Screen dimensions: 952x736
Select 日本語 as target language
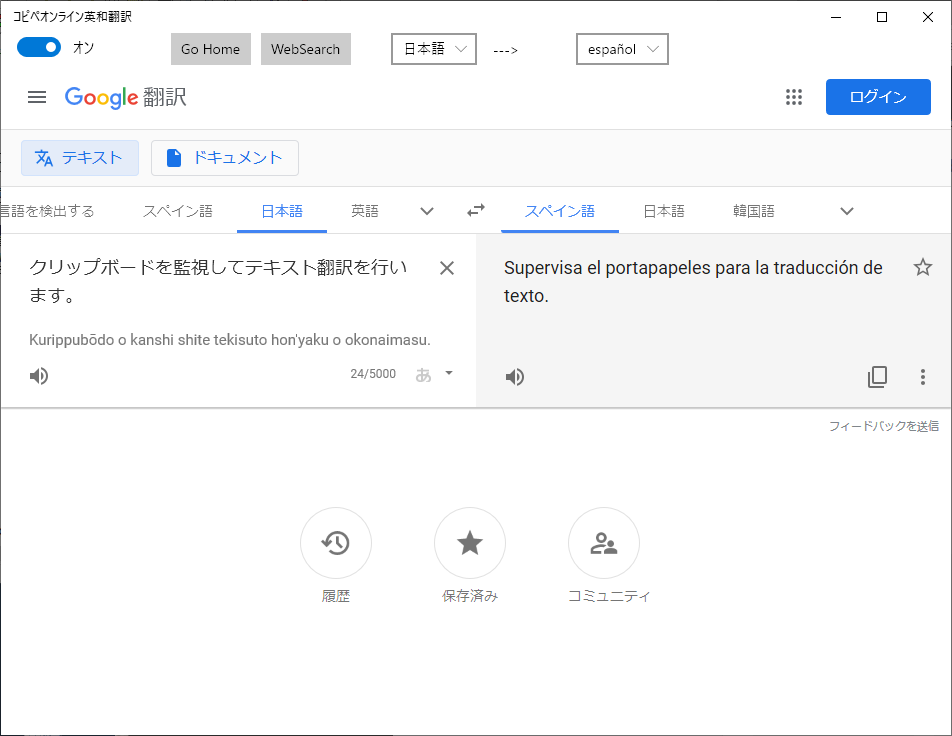point(664,211)
